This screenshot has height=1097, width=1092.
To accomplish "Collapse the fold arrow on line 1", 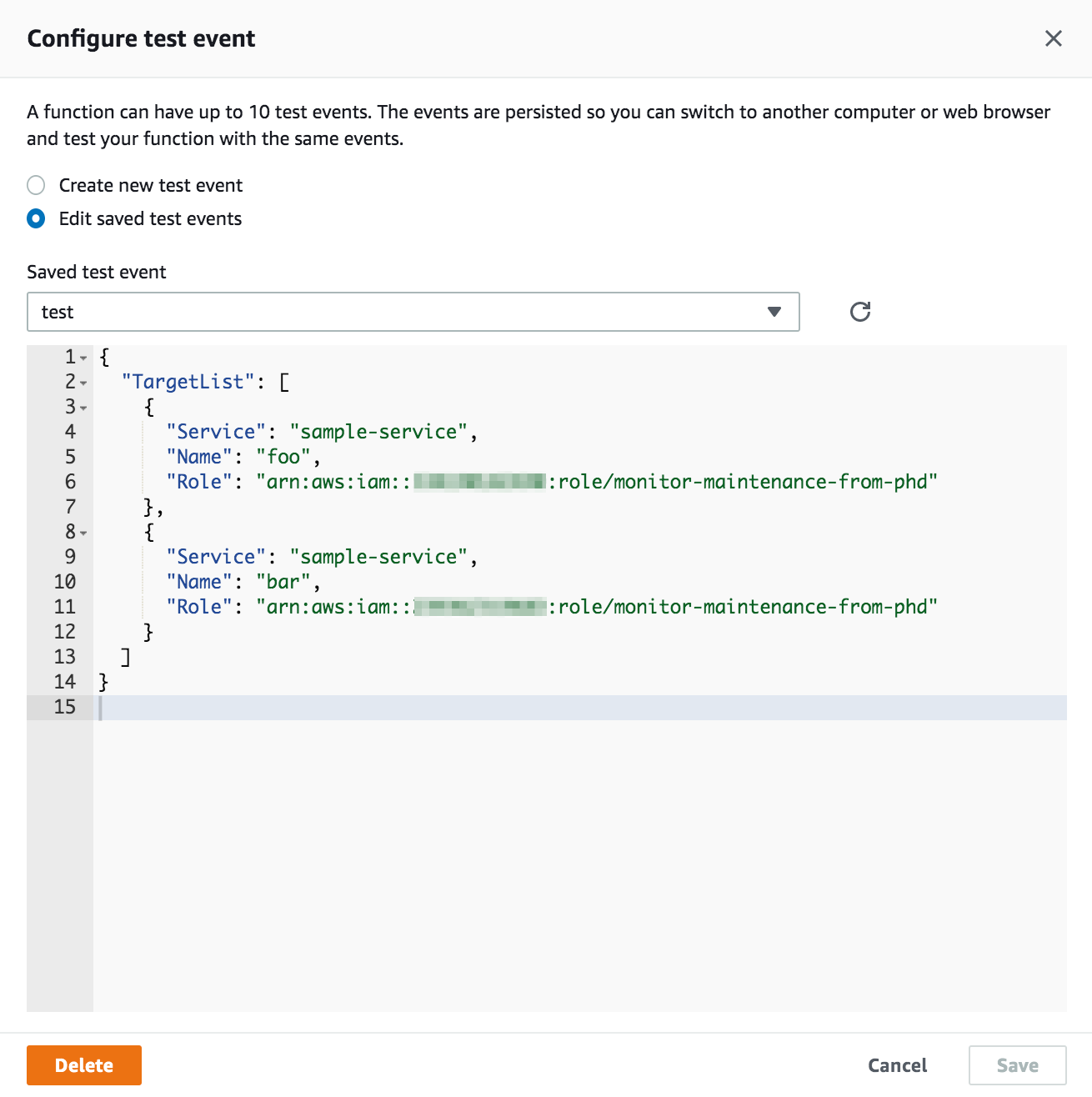I will (x=83, y=358).
